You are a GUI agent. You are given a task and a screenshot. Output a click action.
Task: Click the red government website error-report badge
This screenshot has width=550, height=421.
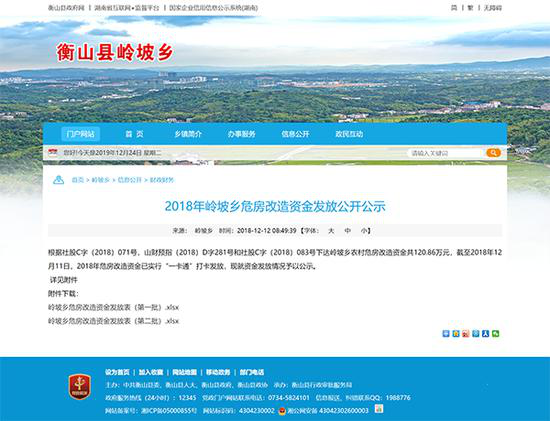(x=80, y=387)
